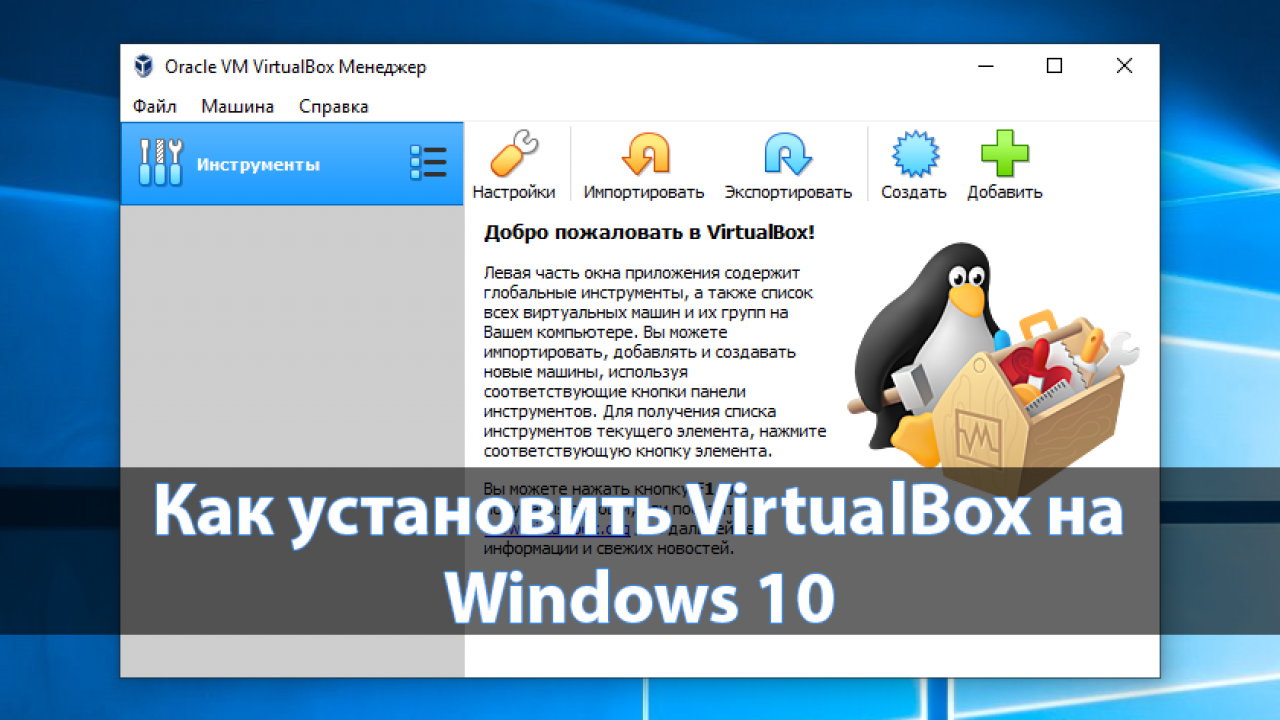Minimize the VirtualBox Менеджер window
This screenshot has height=720, width=1280.
985,67
